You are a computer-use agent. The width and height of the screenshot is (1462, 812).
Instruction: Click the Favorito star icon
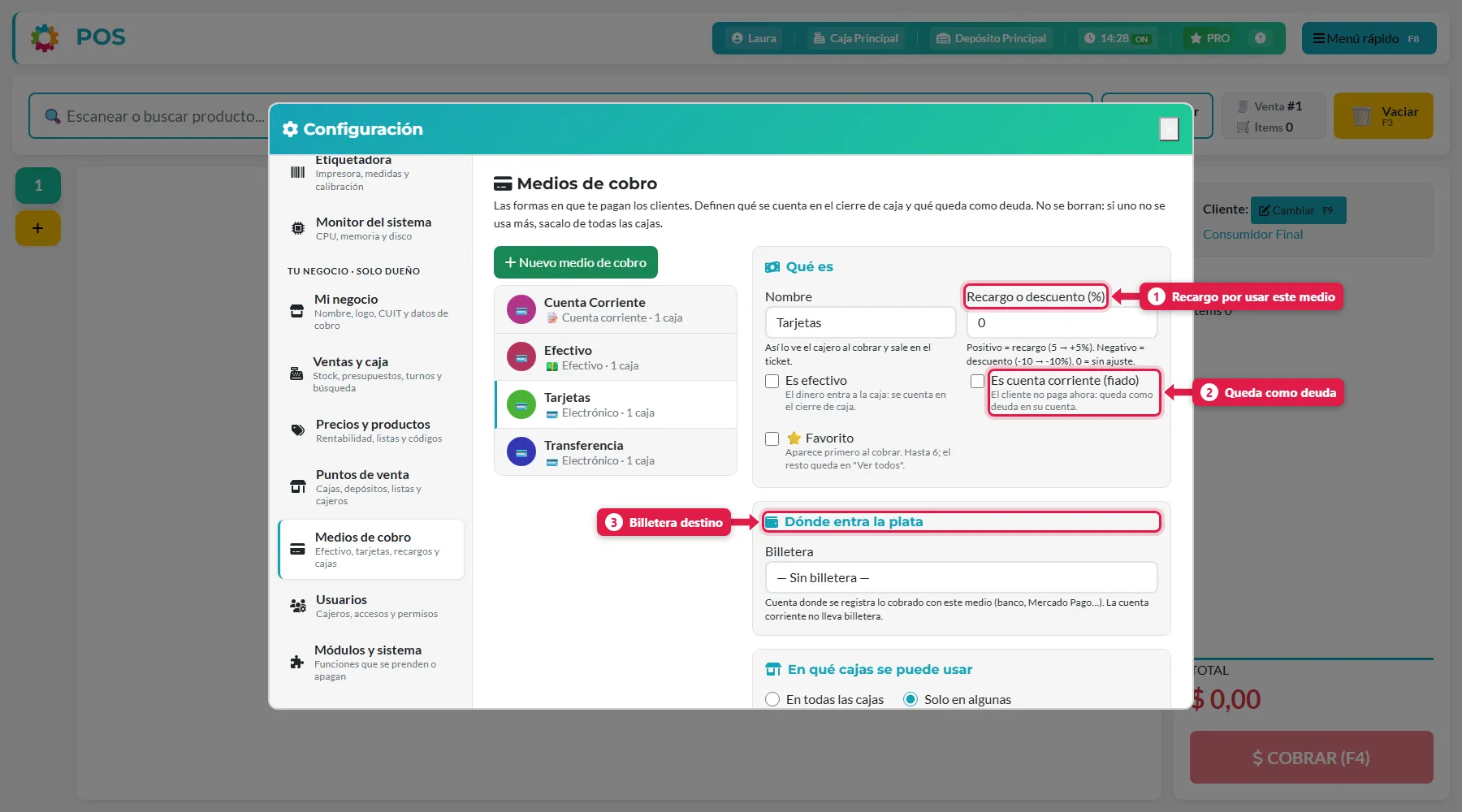point(794,438)
